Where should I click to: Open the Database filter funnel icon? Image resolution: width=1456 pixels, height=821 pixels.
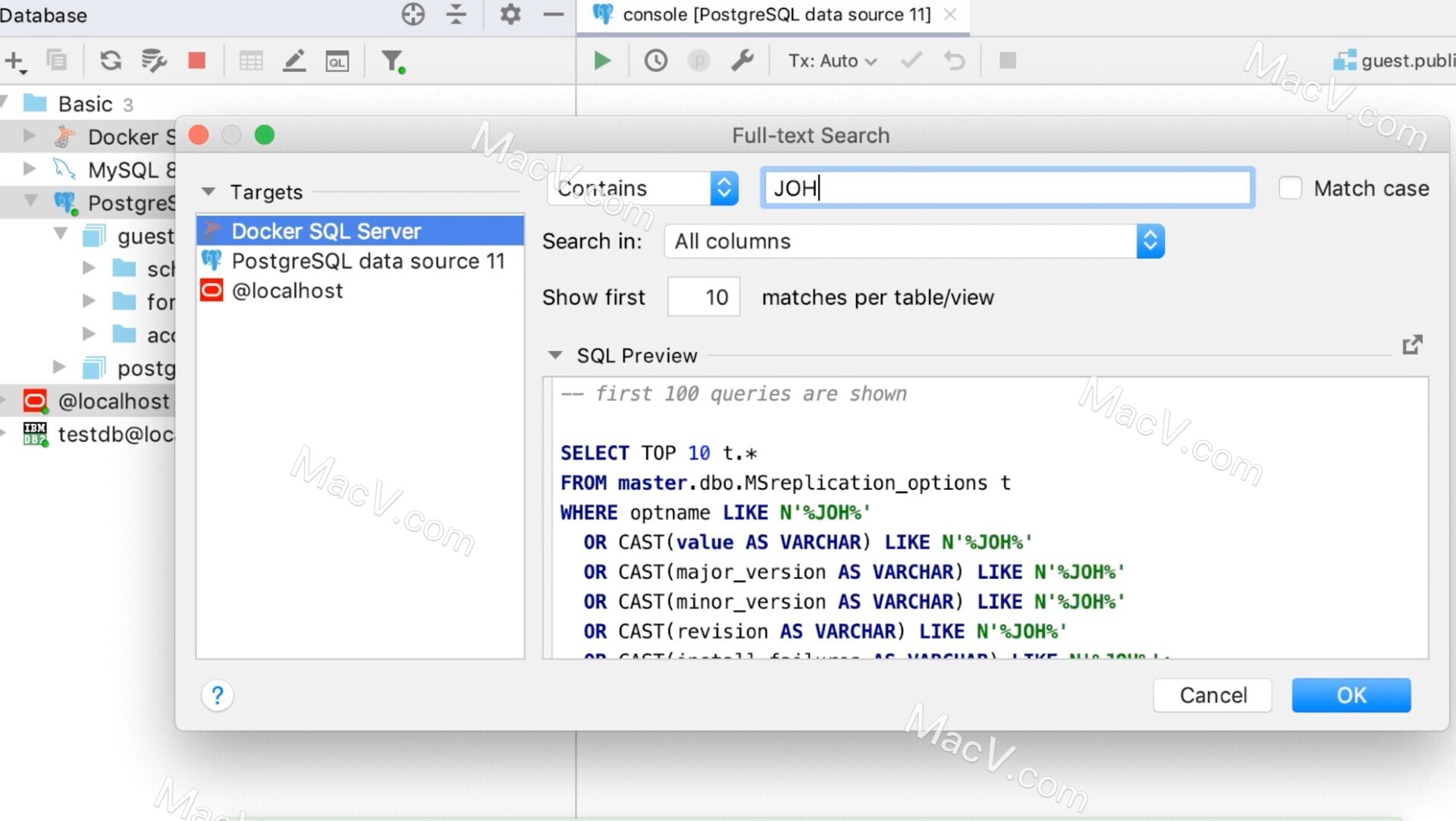tap(393, 61)
